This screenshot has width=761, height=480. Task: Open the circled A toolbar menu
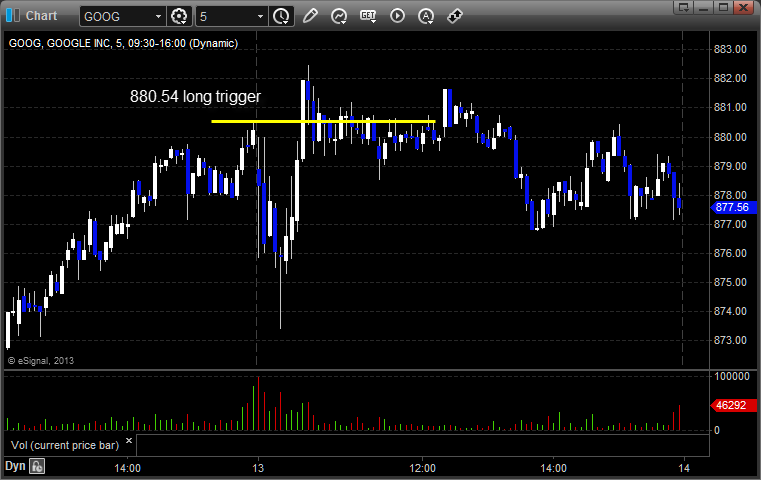pyautogui.click(x=426, y=16)
